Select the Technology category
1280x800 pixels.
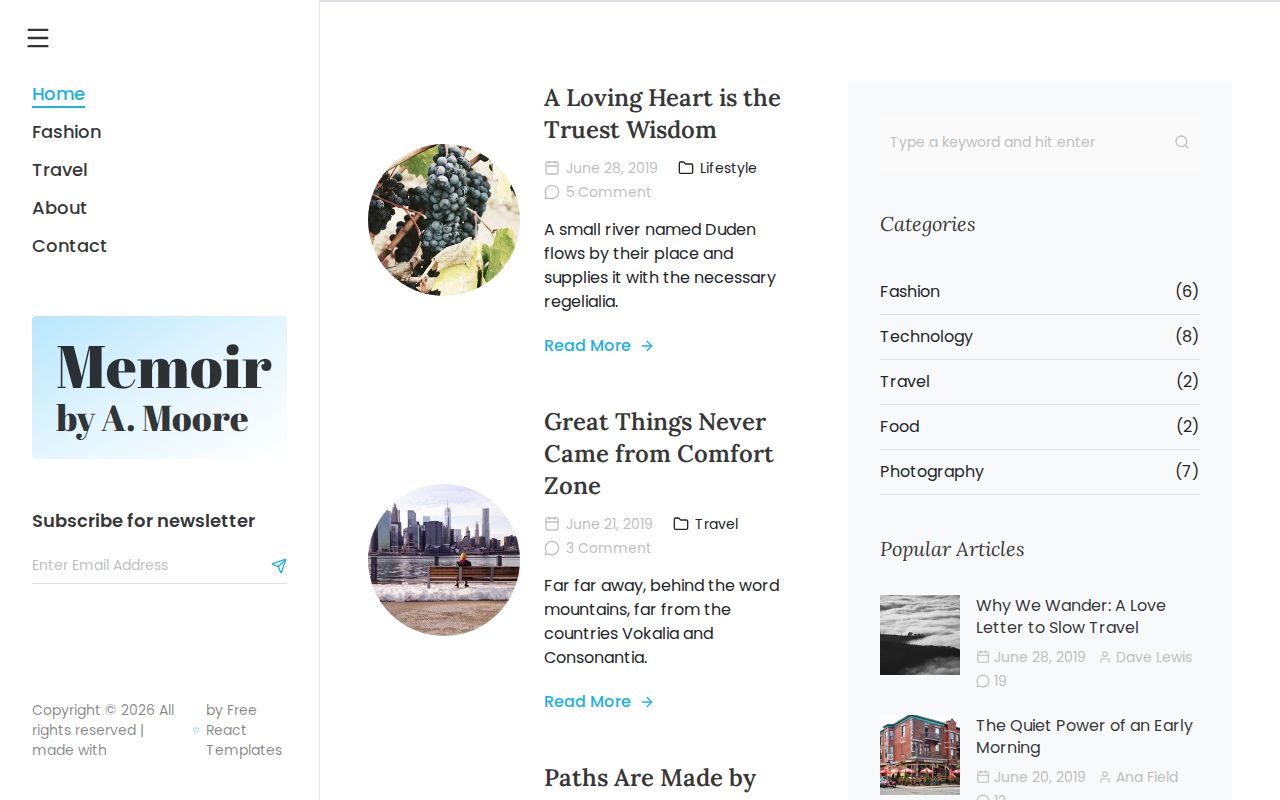1040,337
